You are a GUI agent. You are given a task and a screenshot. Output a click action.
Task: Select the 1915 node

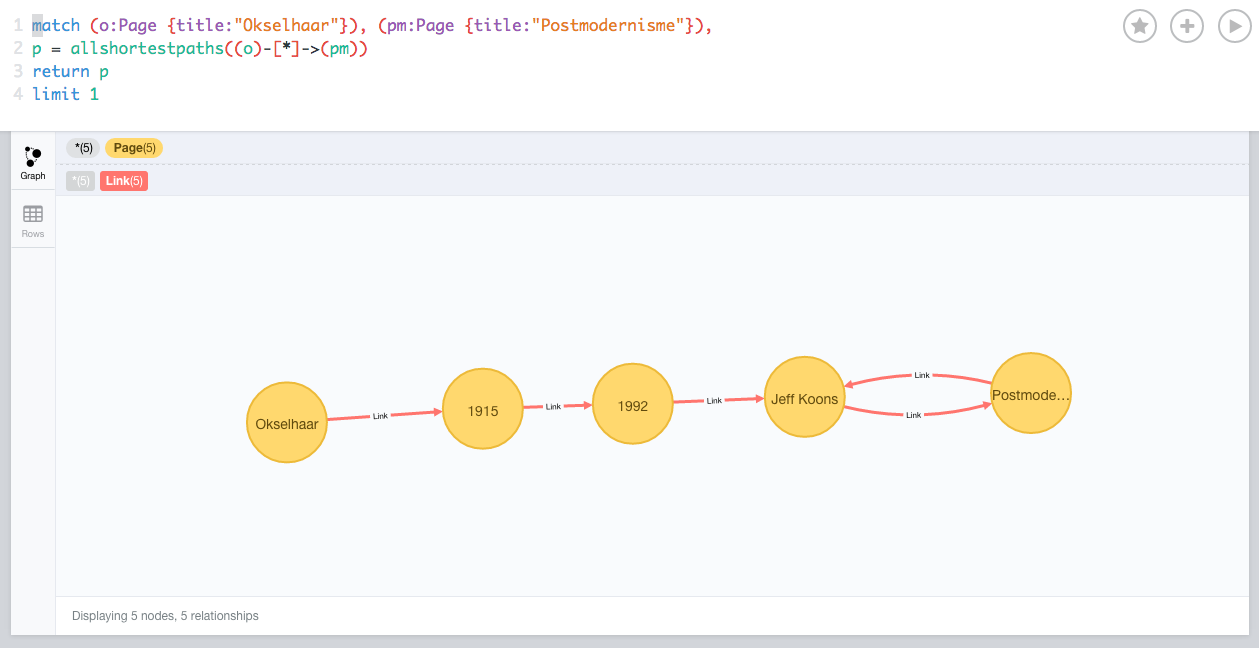[483, 410]
